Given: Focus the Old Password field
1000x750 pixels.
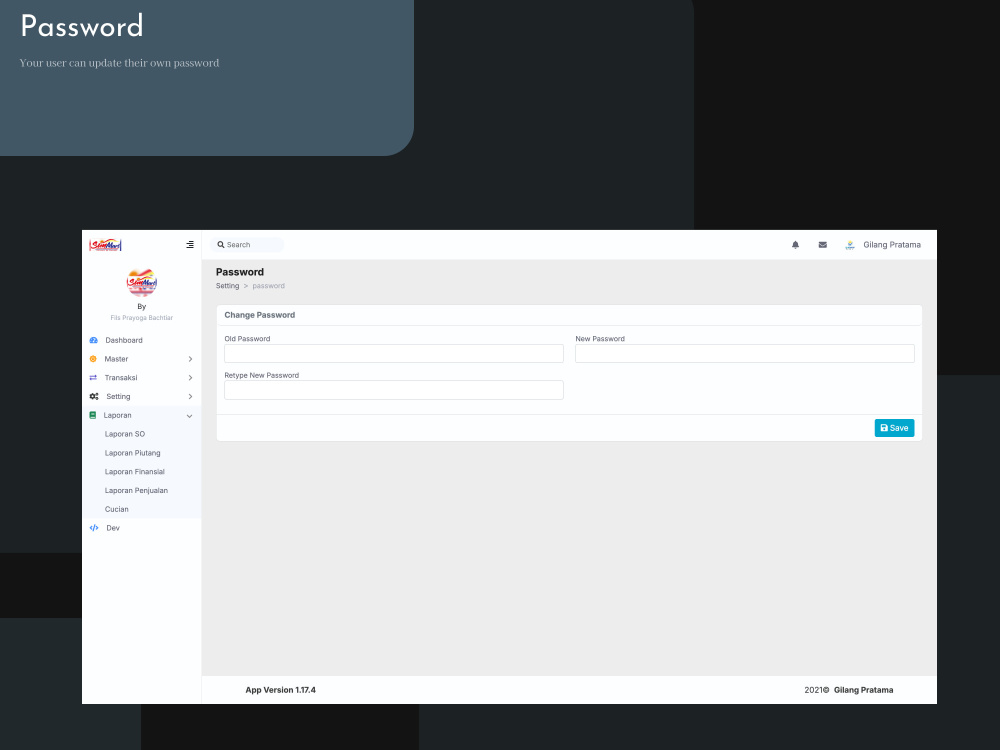Looking at the screenshot, I should coord(393,353).
